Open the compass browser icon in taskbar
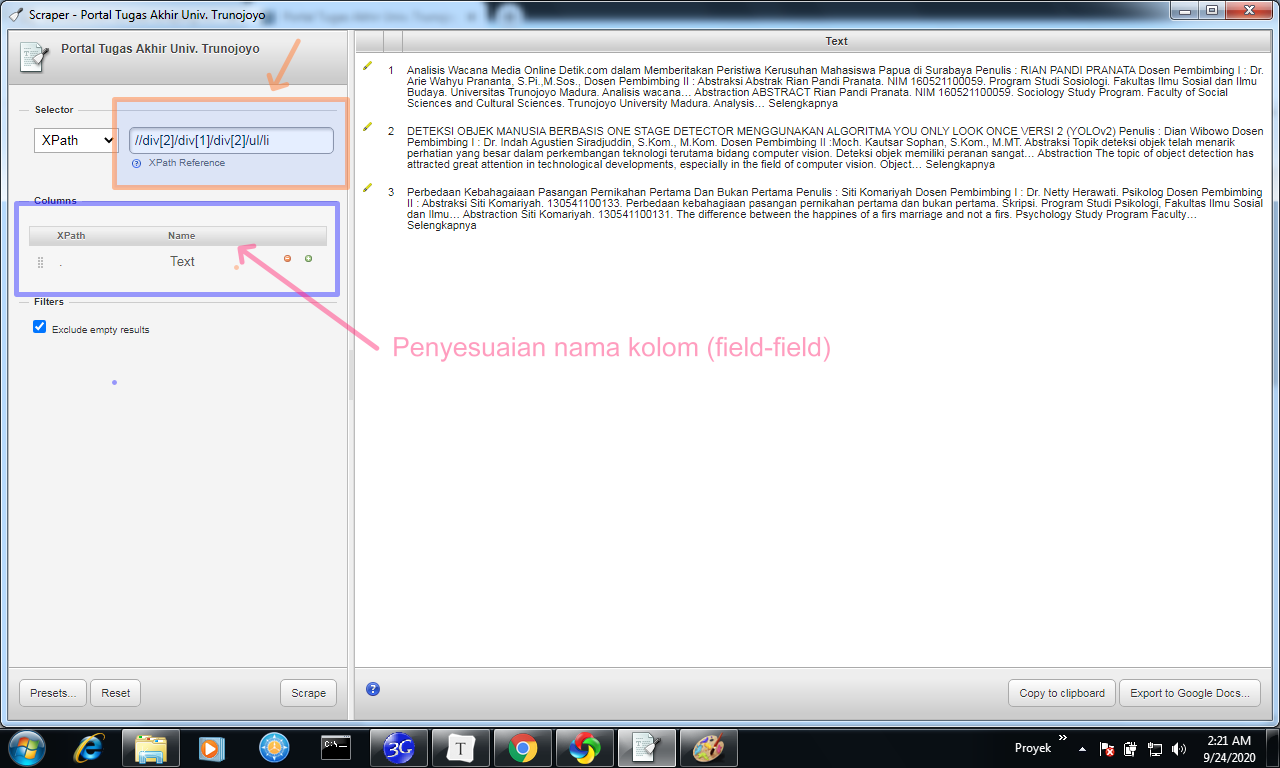 [273, 748]
